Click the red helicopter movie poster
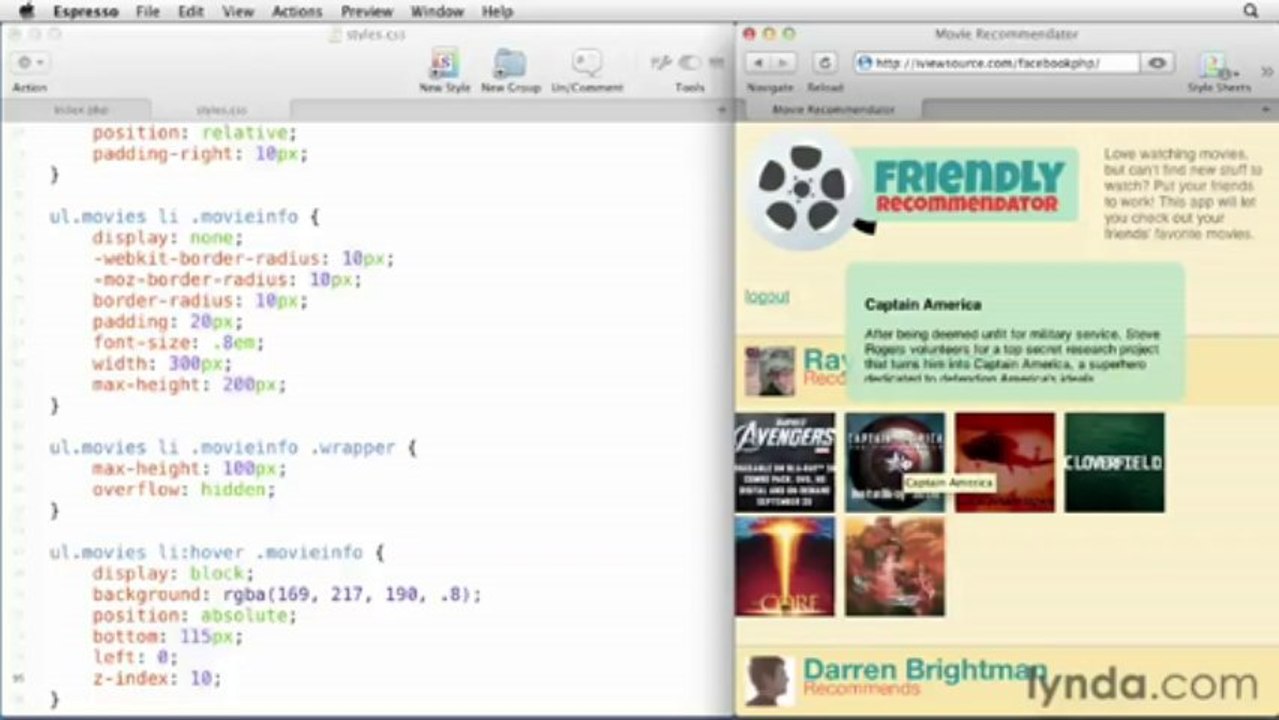 (x=1005, y=463)
